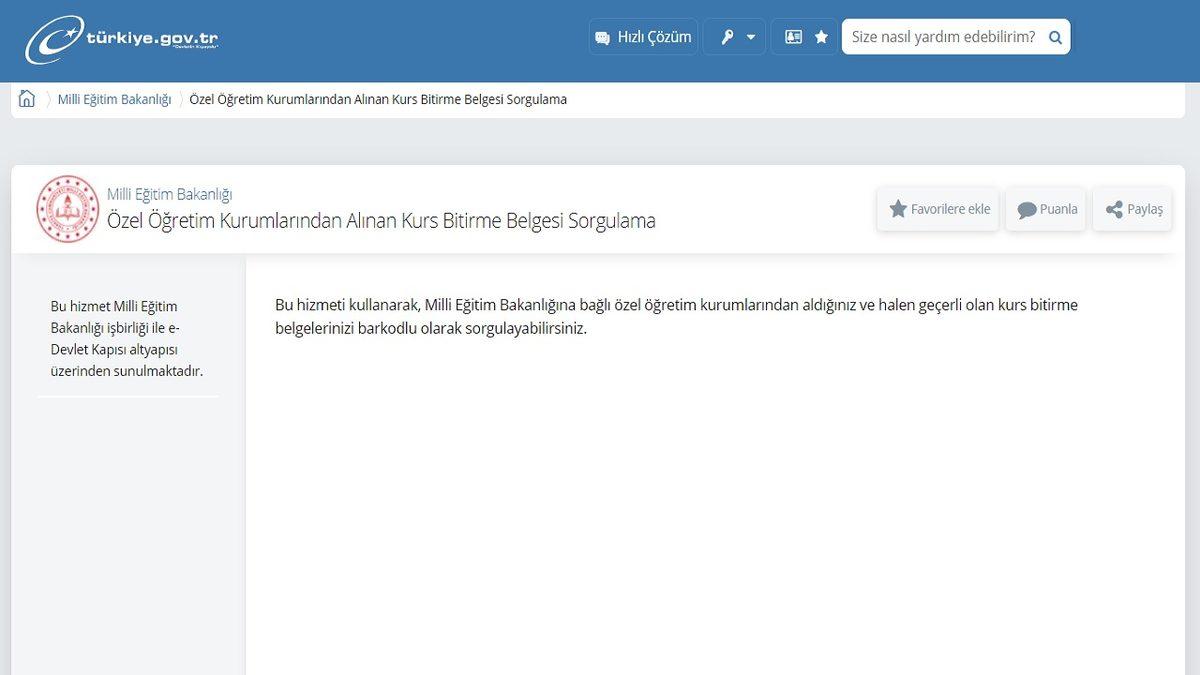This screenshot has height=675, width=1200.
Task: Select the star icon in the top bar
Action: 820,36
